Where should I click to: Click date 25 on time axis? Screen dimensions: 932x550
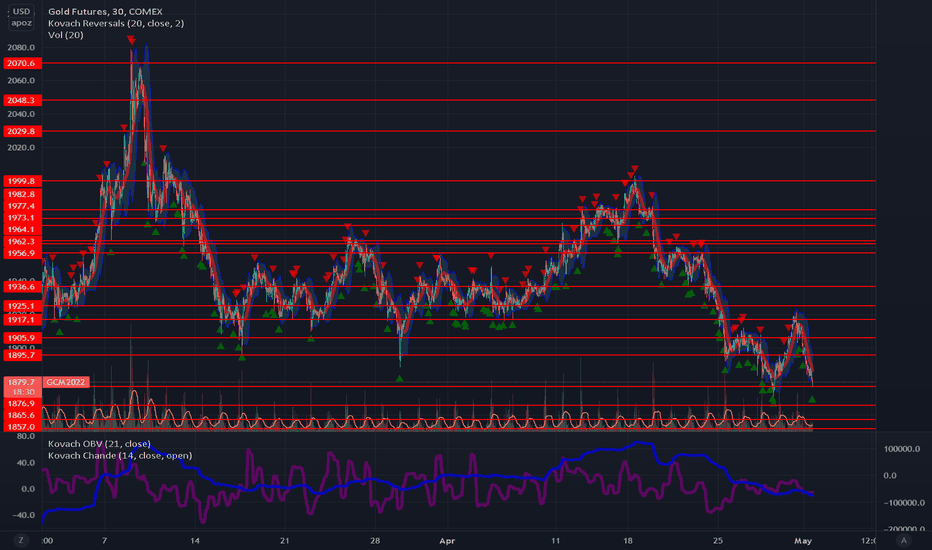(x=718, y=540)
